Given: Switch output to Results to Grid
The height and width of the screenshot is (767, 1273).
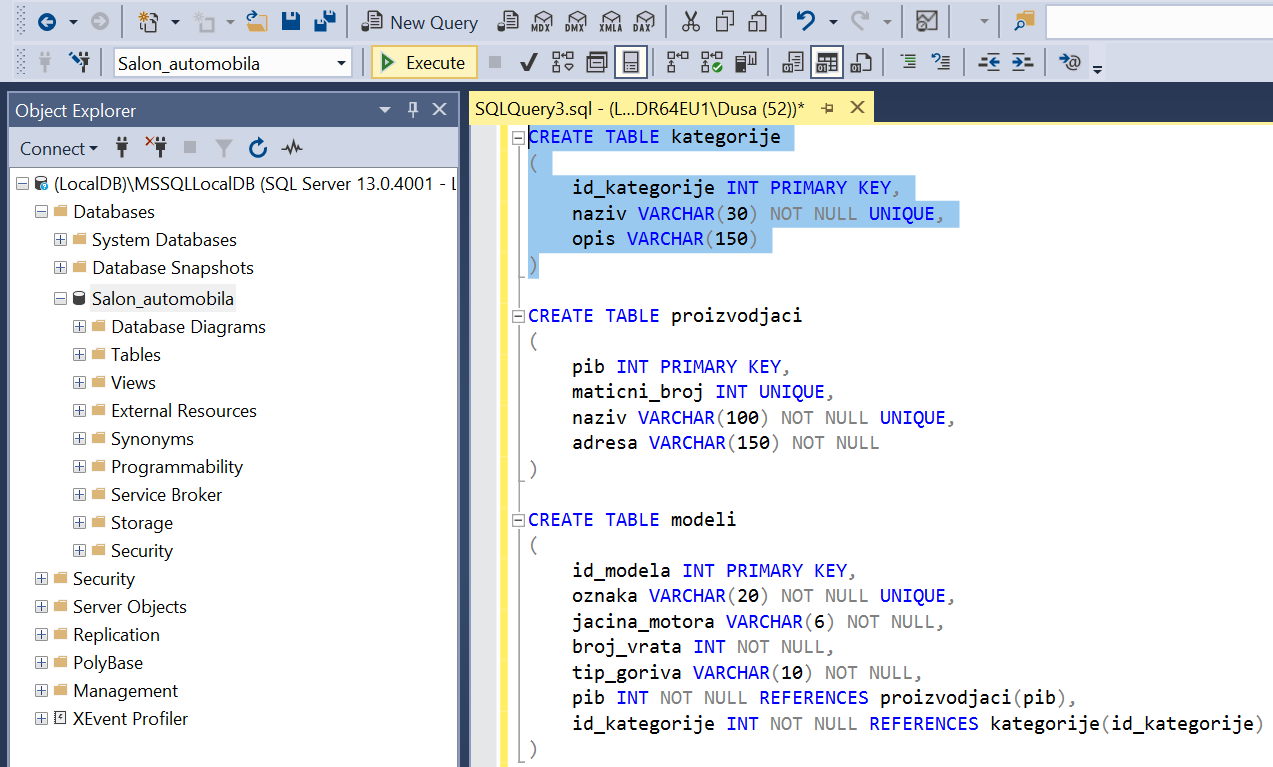Looking at the screenshot, I should click(x=826, y=63).
